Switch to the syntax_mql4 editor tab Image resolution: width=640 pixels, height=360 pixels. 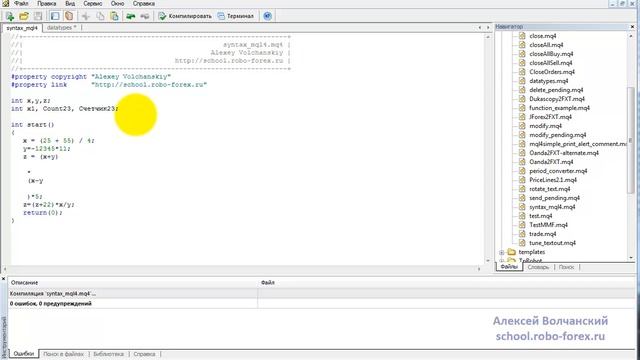22,28
